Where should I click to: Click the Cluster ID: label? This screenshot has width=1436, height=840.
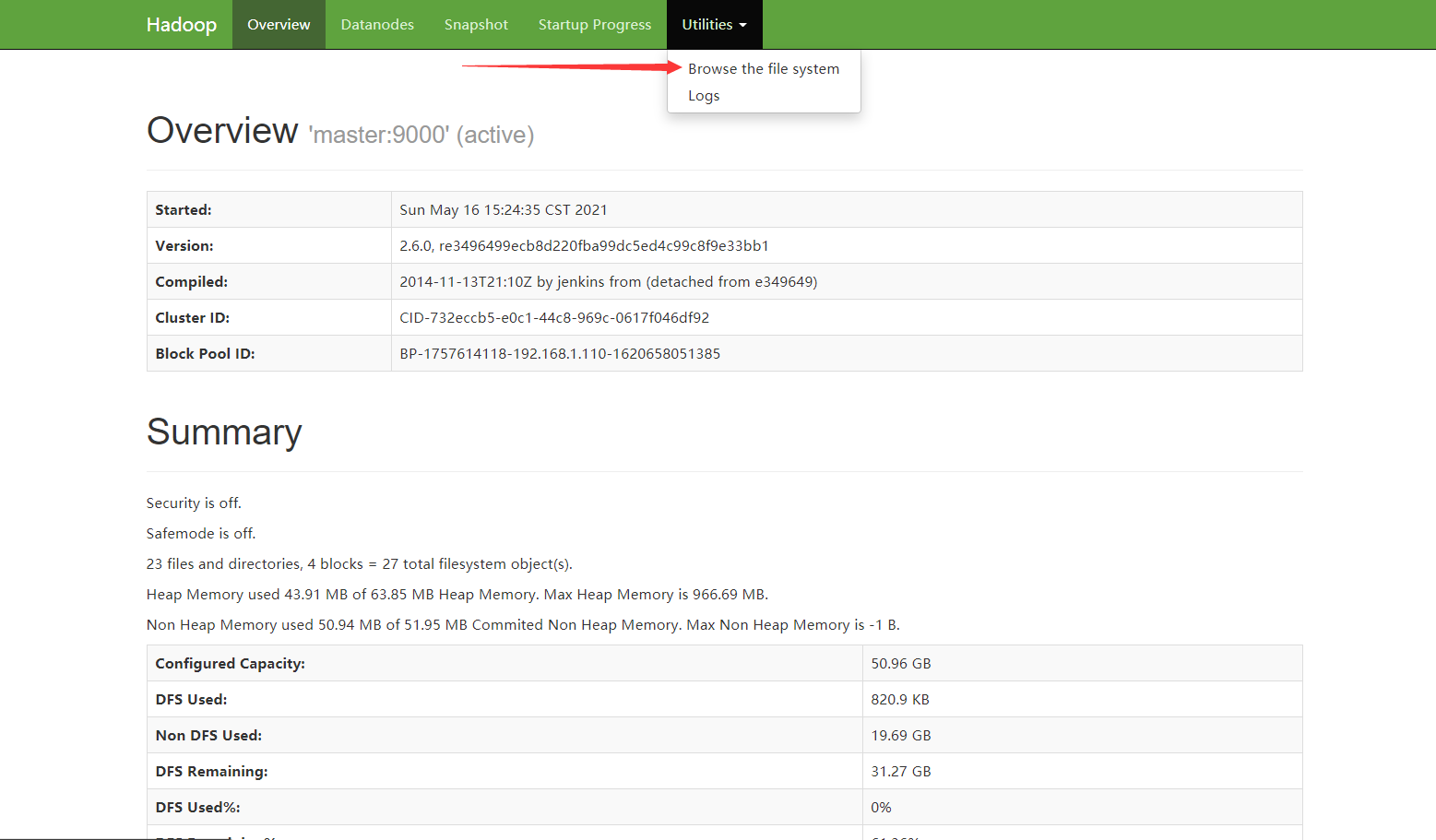point(193,318)
